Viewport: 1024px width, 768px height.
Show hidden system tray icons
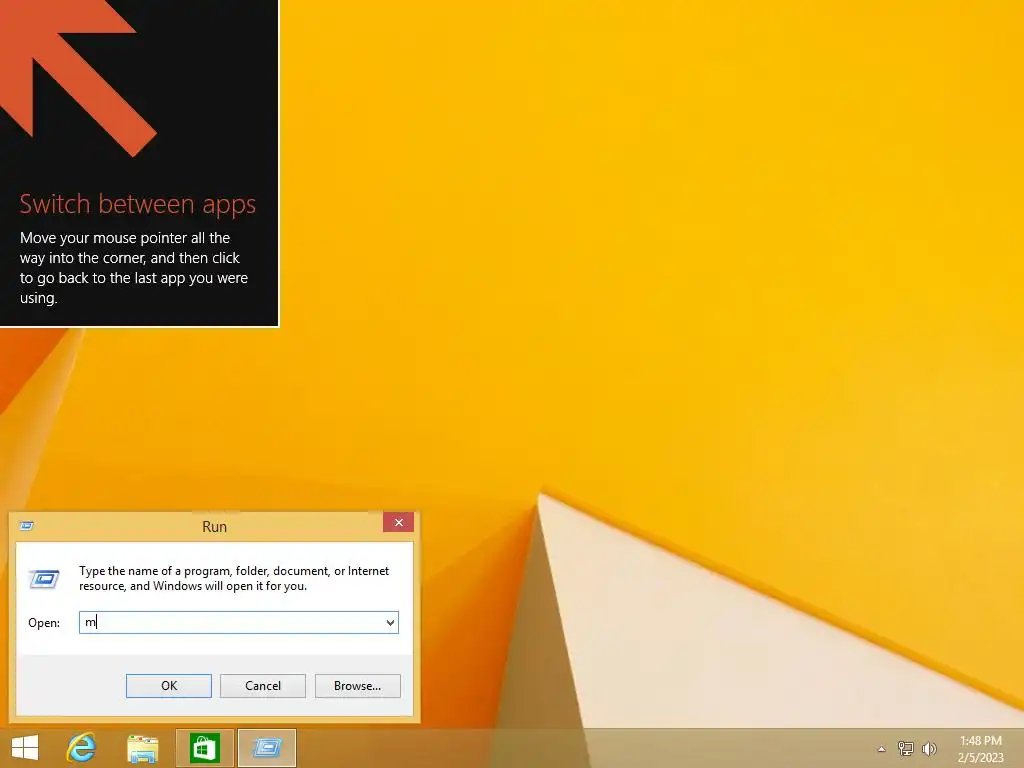pos(881,749)
